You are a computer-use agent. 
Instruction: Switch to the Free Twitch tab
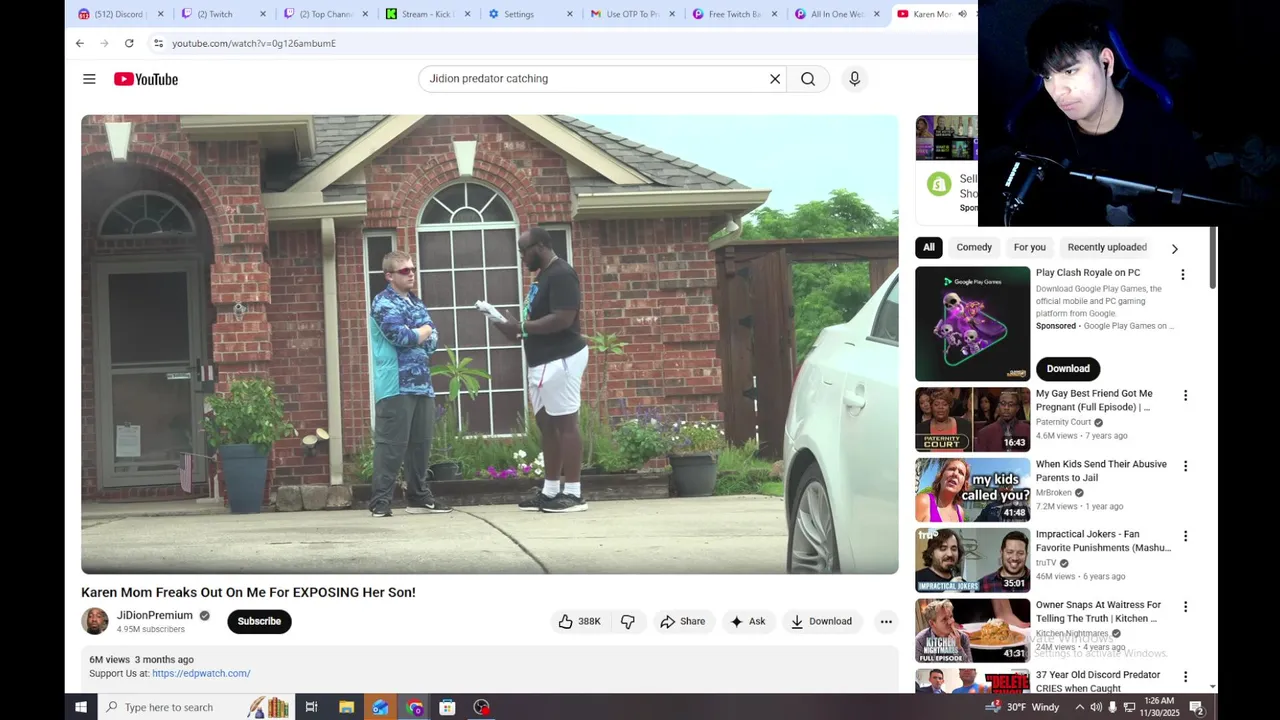(x=733, y=14)
